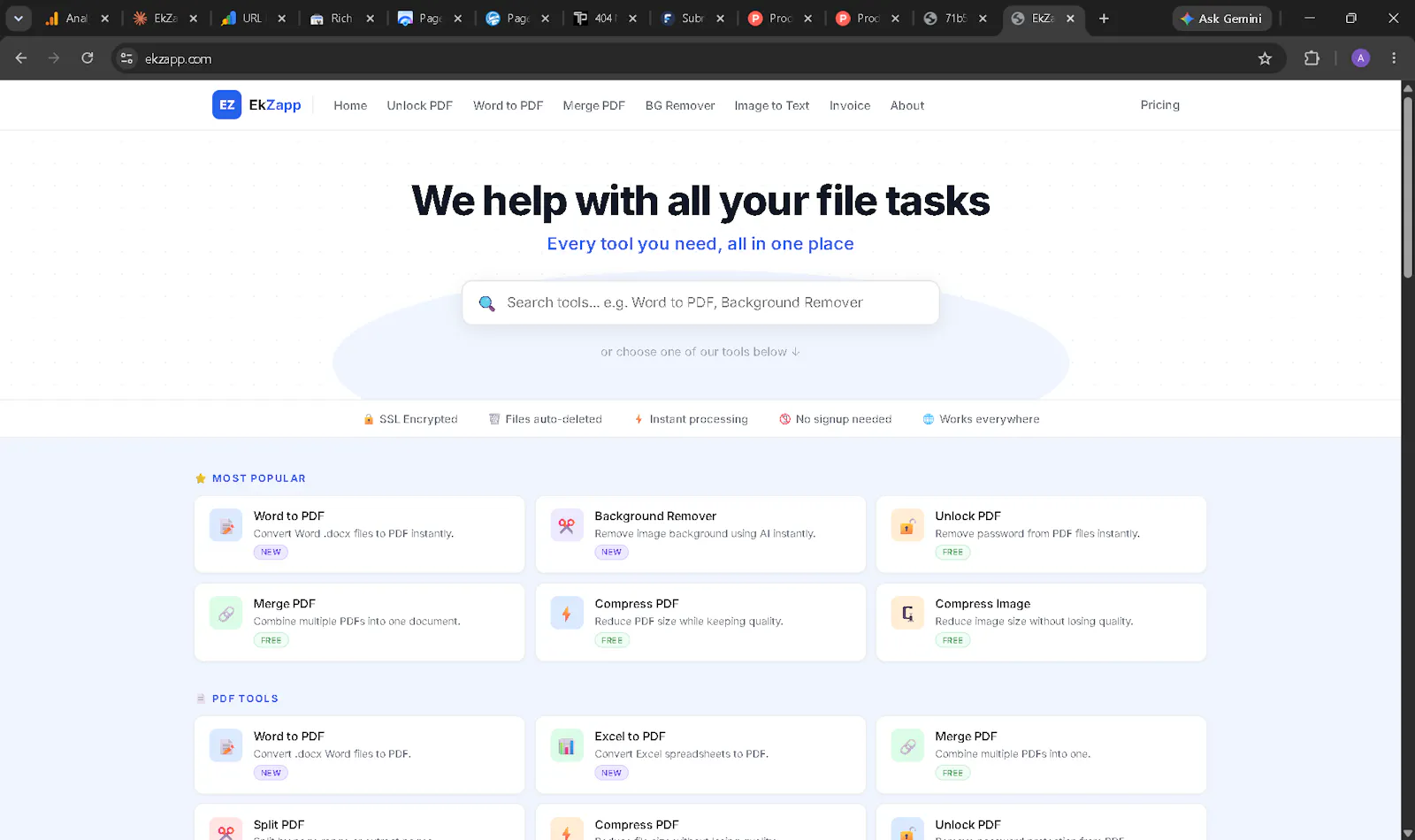Click the browser address bar URL
Viewport: 1415px width, 840px height.
(x=178, y=58)
